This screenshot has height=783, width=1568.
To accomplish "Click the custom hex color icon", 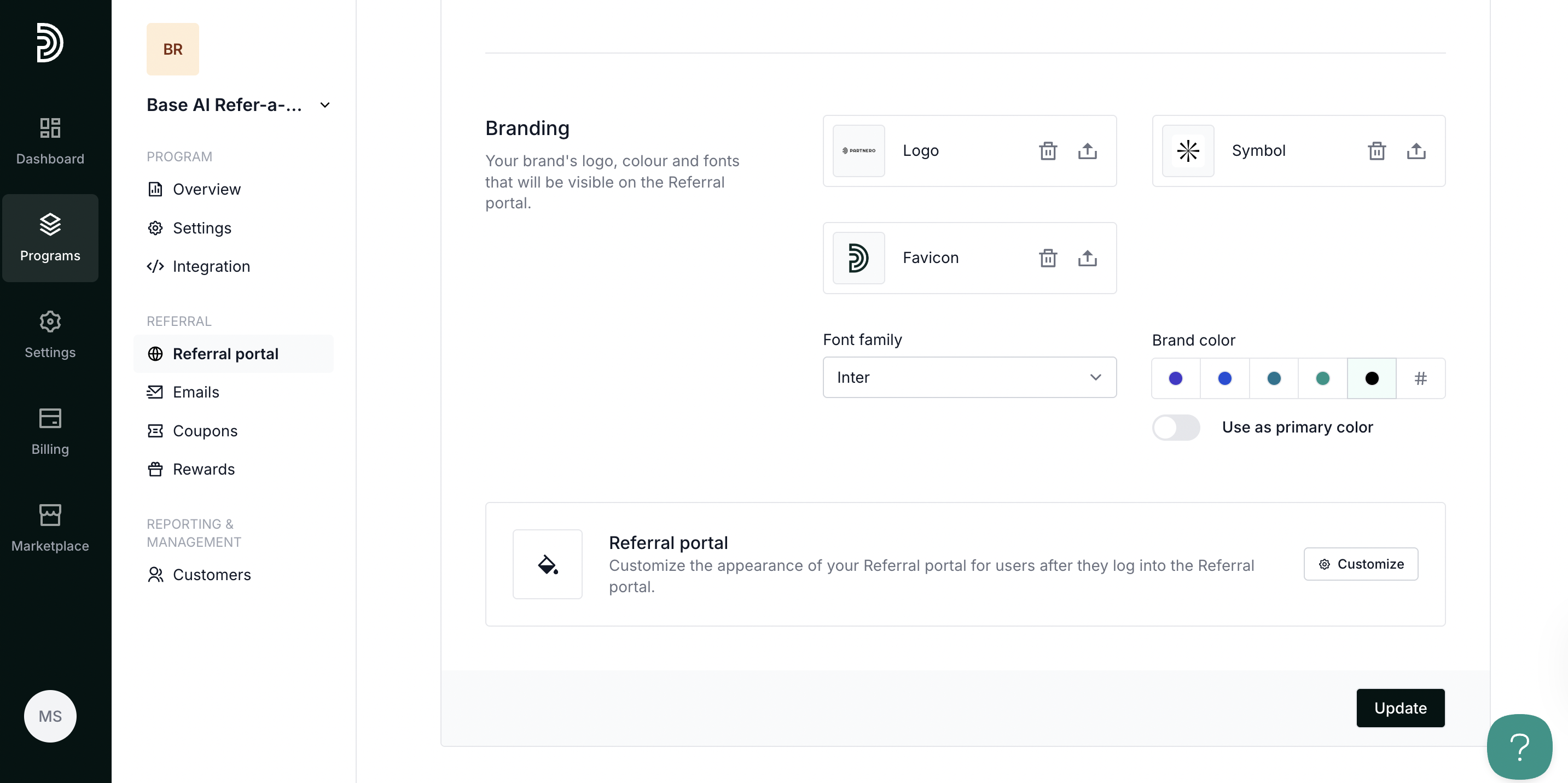I will pyautogui.click(x=1420, y=378).
